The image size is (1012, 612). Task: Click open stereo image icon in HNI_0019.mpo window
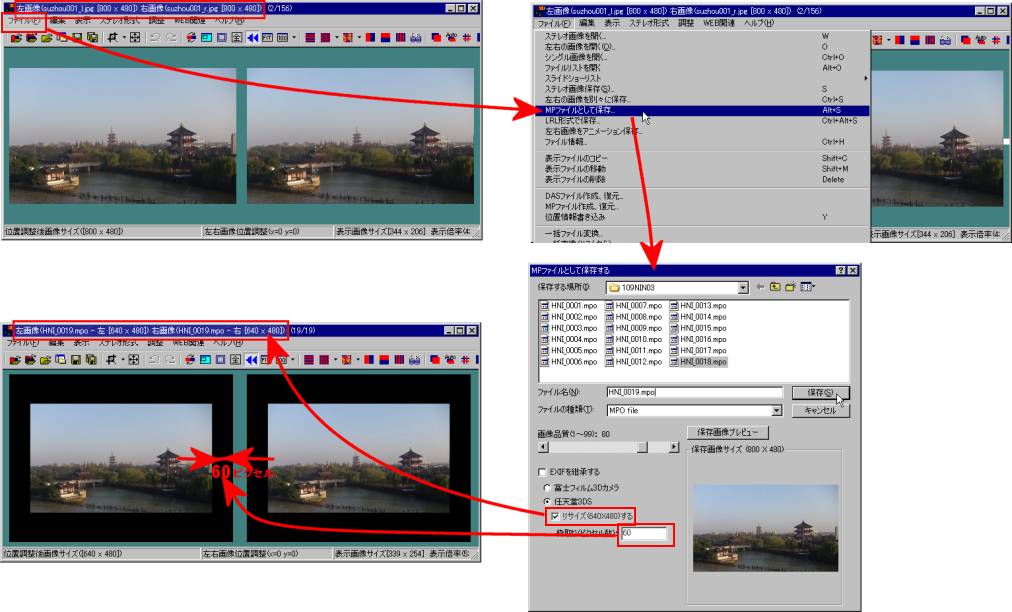tap(15, 360)
